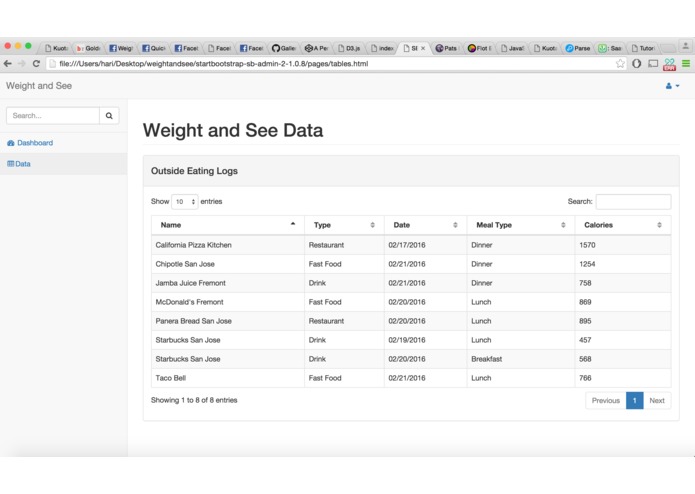Viewport: 695px width, 494px height.
Task: Sort table by Type column
Action: click(344, 225)
